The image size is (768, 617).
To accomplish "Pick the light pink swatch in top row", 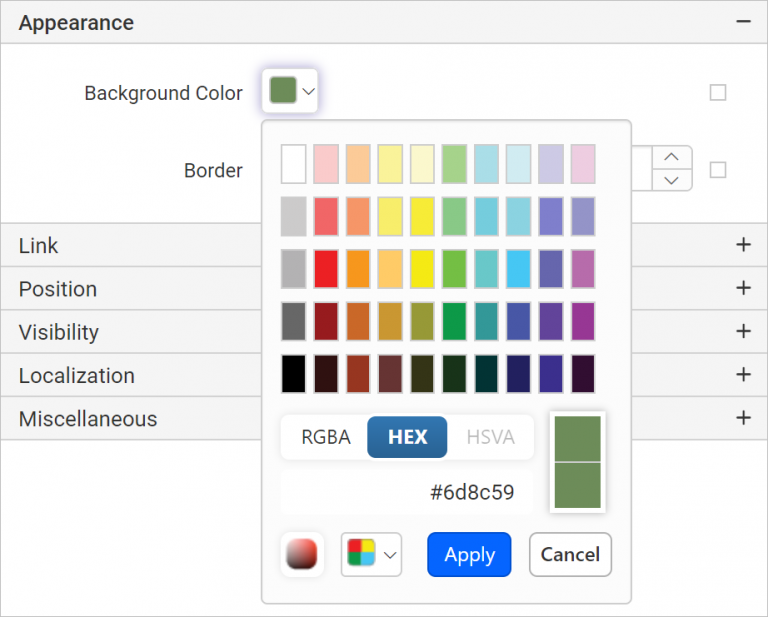I will [326, 164].
